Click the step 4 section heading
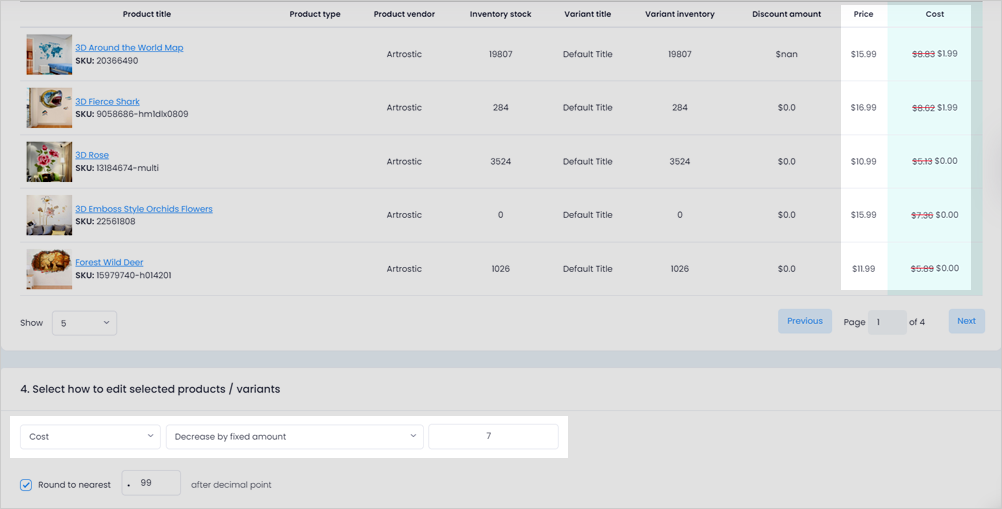 coord(150,389)
